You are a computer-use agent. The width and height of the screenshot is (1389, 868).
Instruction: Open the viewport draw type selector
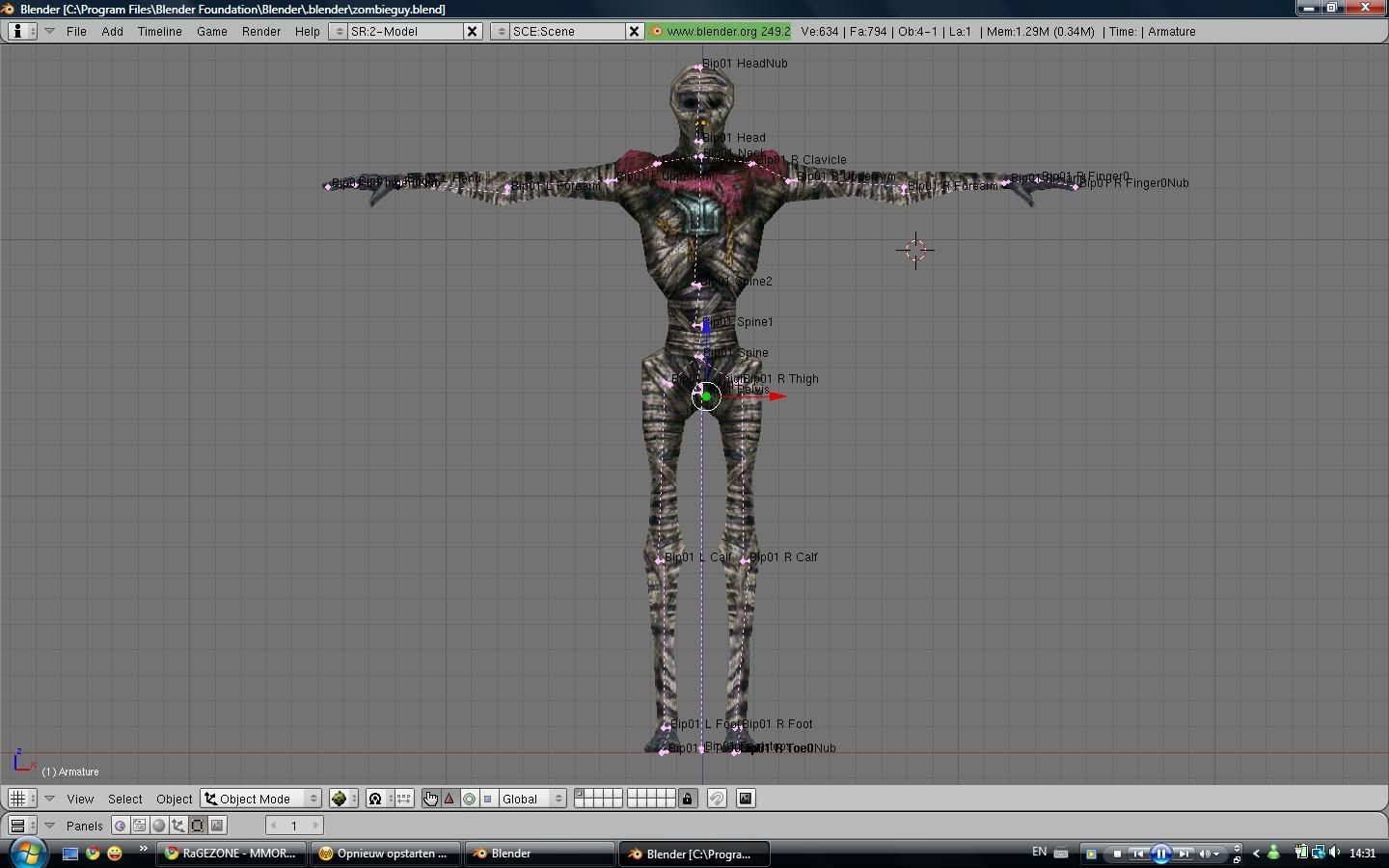(x=342, y=799)
